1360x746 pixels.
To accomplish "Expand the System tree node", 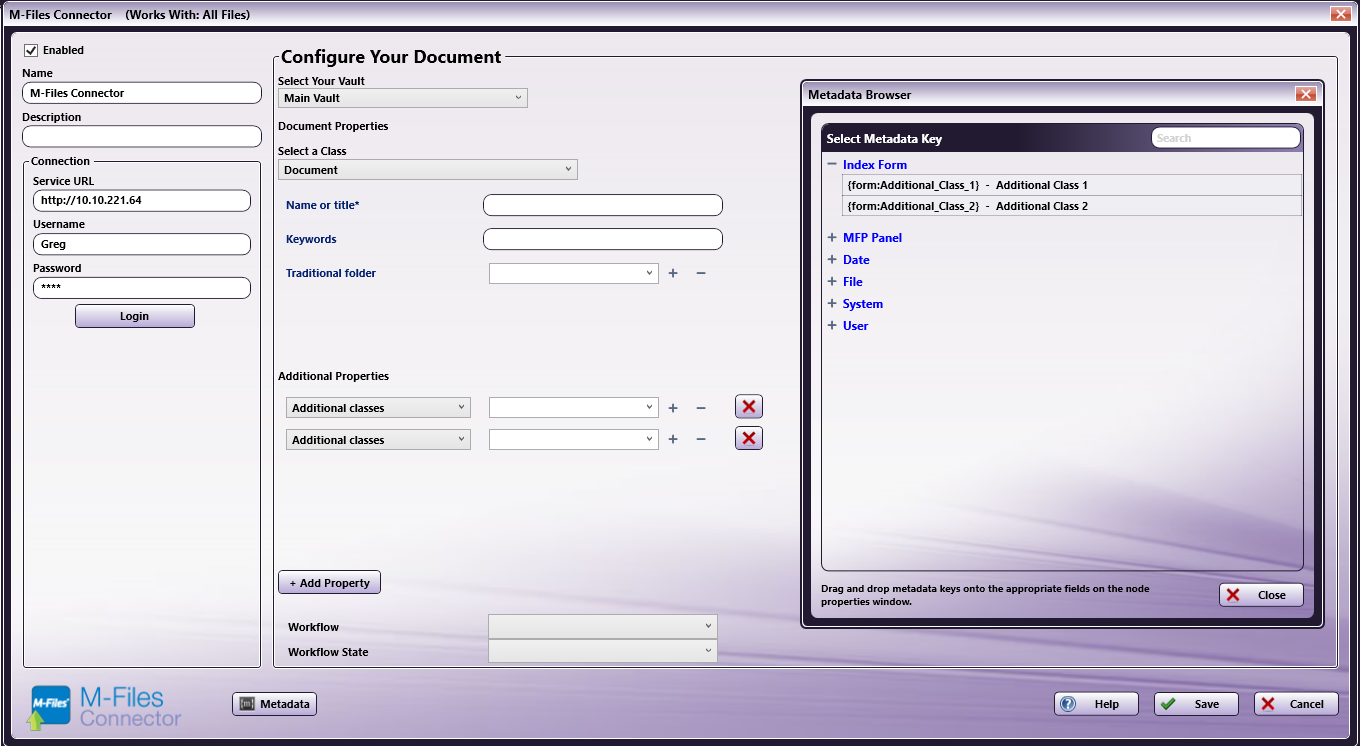I will [x=831, y=304].
